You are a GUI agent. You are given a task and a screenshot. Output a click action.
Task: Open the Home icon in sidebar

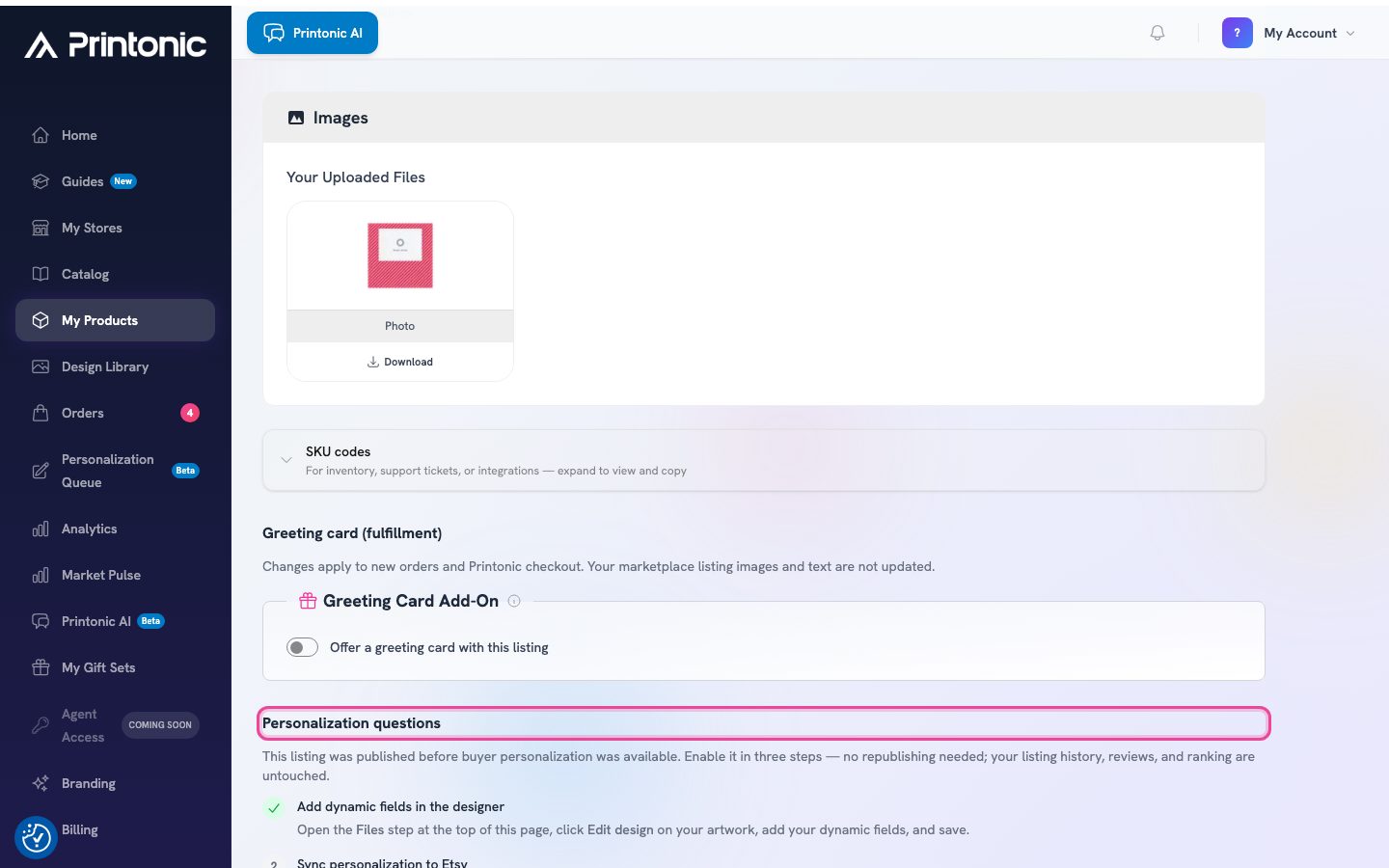41,135
